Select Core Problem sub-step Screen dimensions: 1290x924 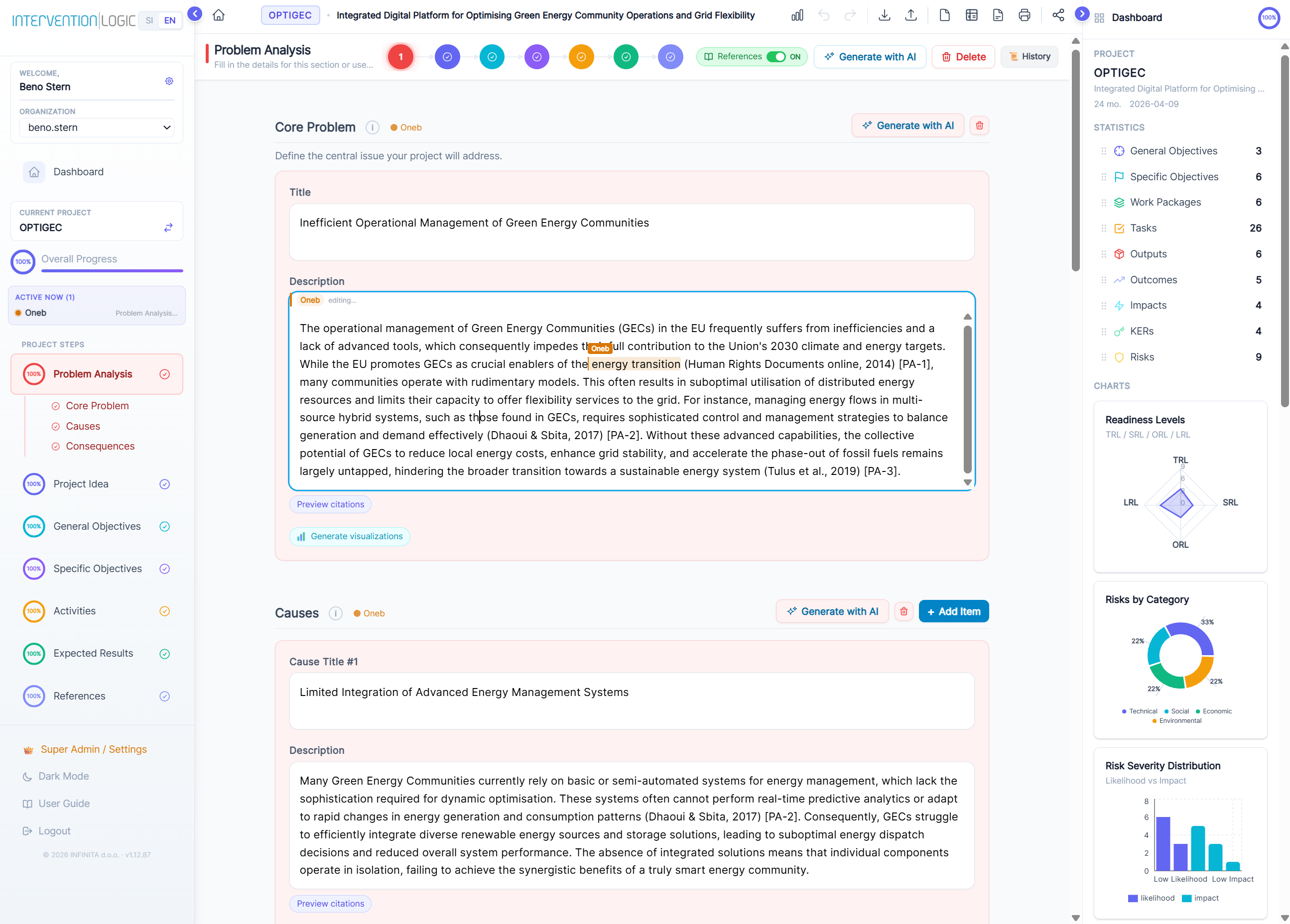pyautogui.click(x=97, y=406)
